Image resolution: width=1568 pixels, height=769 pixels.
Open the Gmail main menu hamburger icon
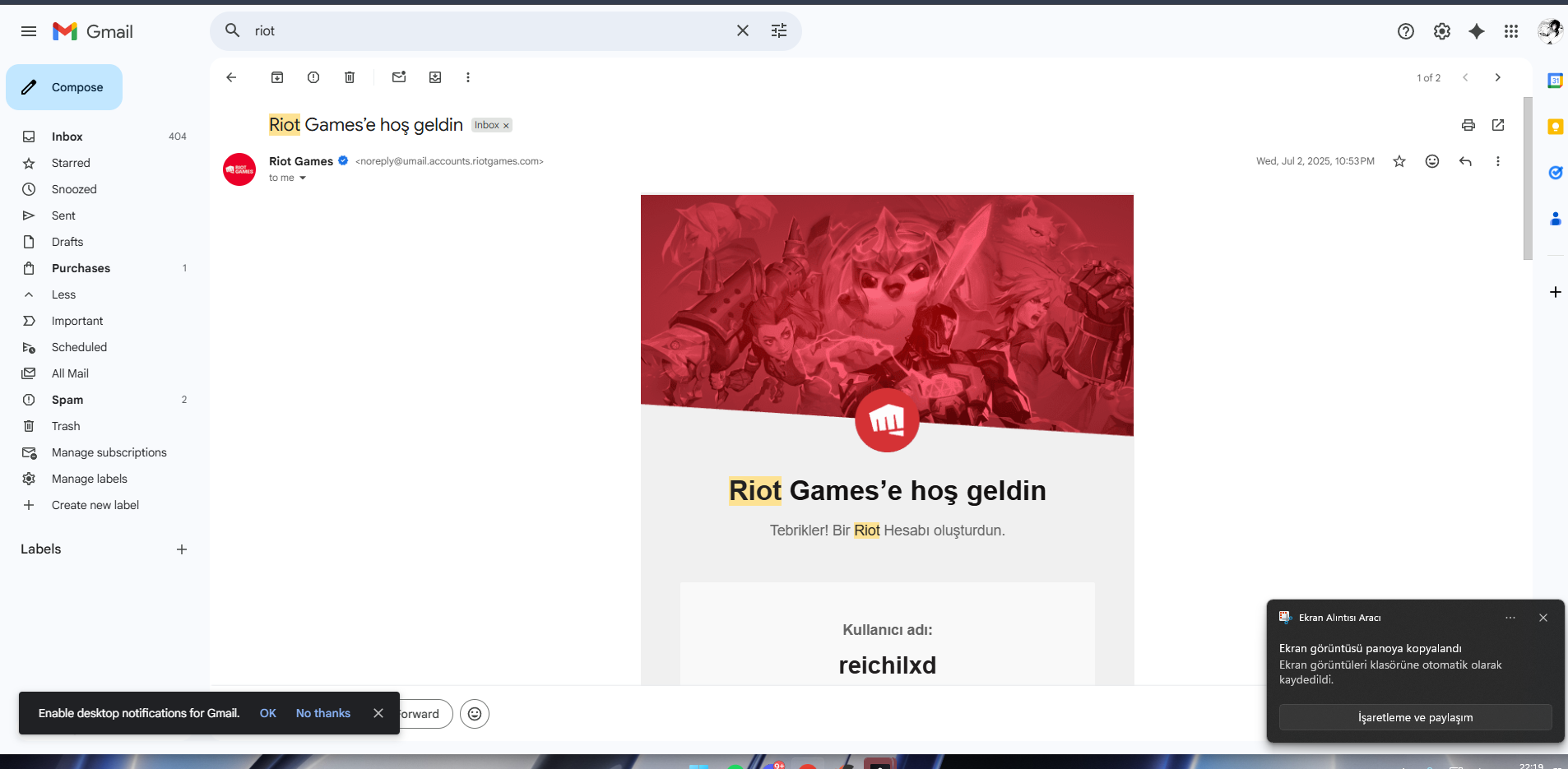(29, 31)
